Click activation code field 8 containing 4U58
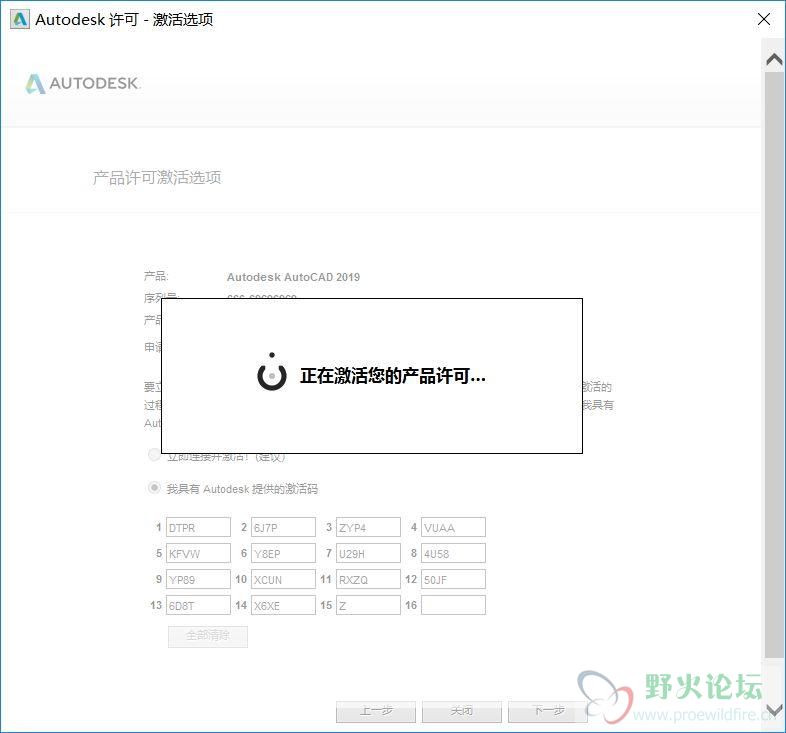Image resolution: width=786 pixels, height=733 pixels. [x=453, y=554]
